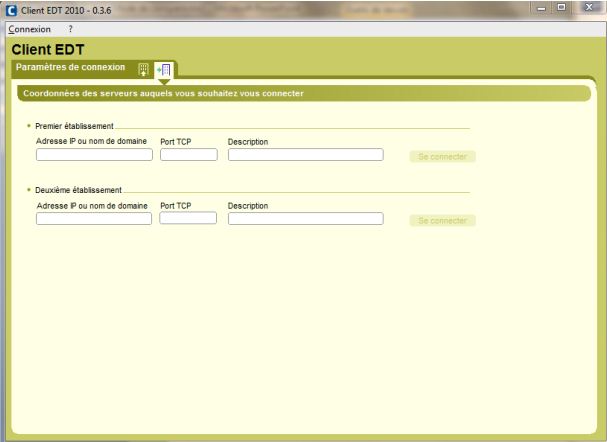Click Port TCP field for Deuxième établissement
Viewport: 607px width, 442px height.
click(x=188, y=218)
